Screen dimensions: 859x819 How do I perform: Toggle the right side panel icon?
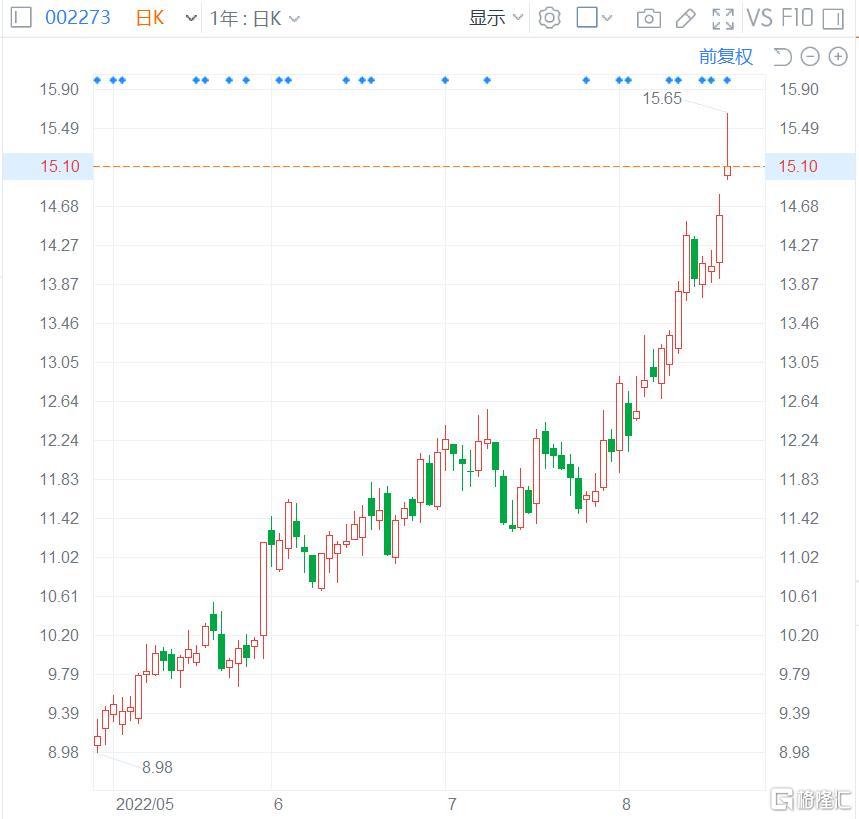(x=833, y=19)
